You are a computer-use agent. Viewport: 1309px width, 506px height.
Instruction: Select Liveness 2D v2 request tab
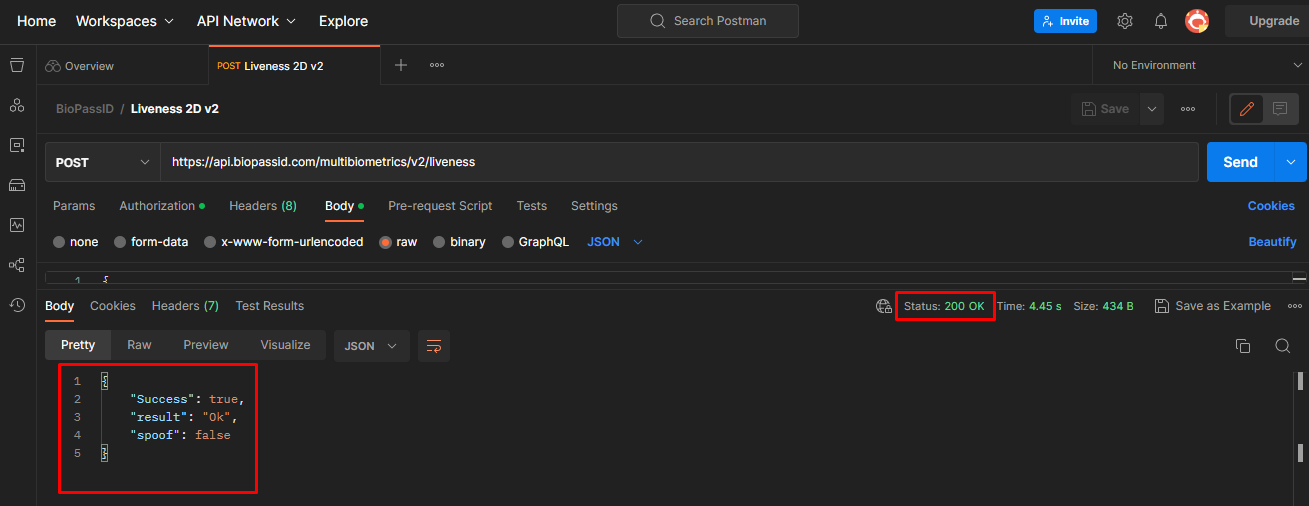(294, 66)
